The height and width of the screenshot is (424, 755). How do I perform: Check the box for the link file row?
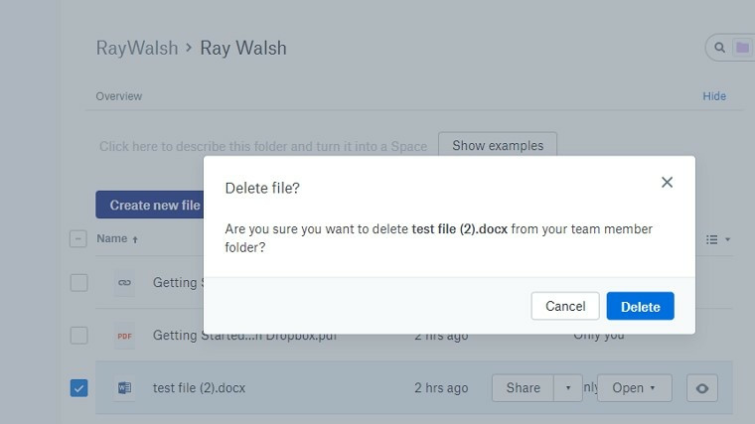pos(79,283)
